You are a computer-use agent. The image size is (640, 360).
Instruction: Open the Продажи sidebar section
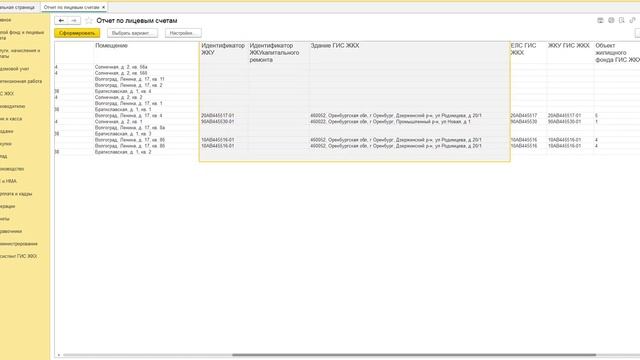pos(7,131)
